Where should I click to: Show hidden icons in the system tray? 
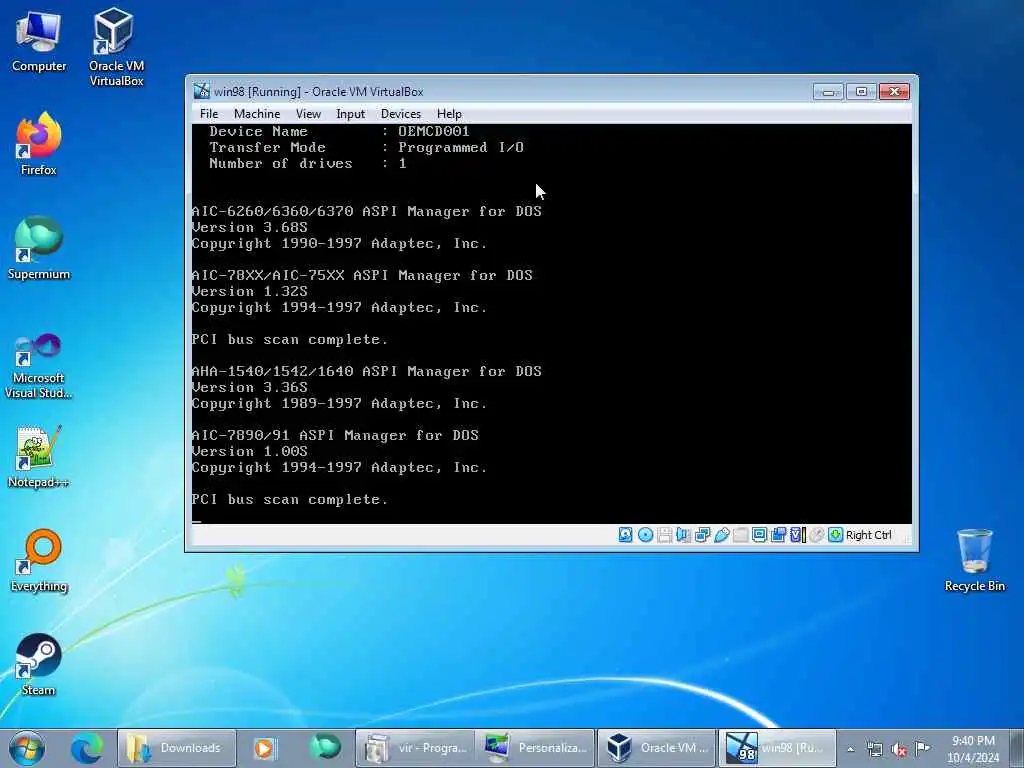[x=850, y=749]
